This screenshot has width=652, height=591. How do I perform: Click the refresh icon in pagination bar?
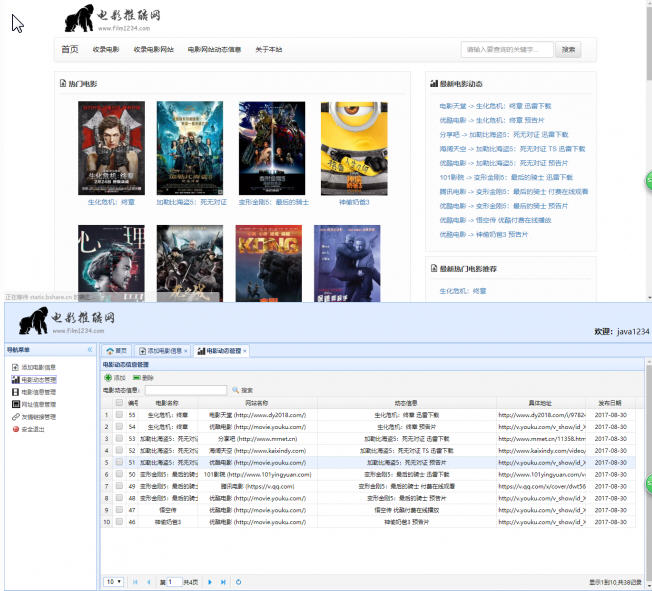coord(238,581)
